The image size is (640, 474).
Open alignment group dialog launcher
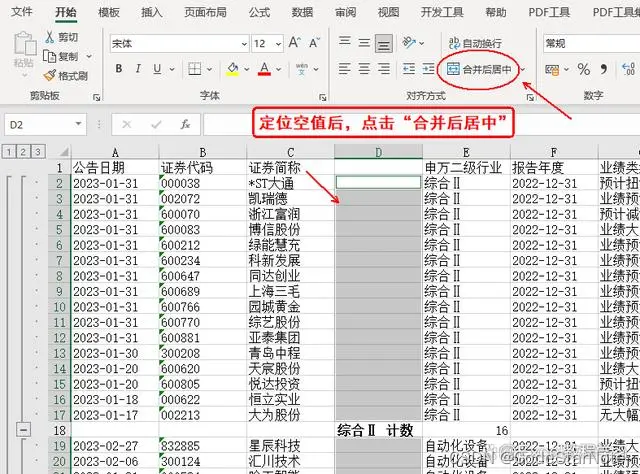point(530,97)
